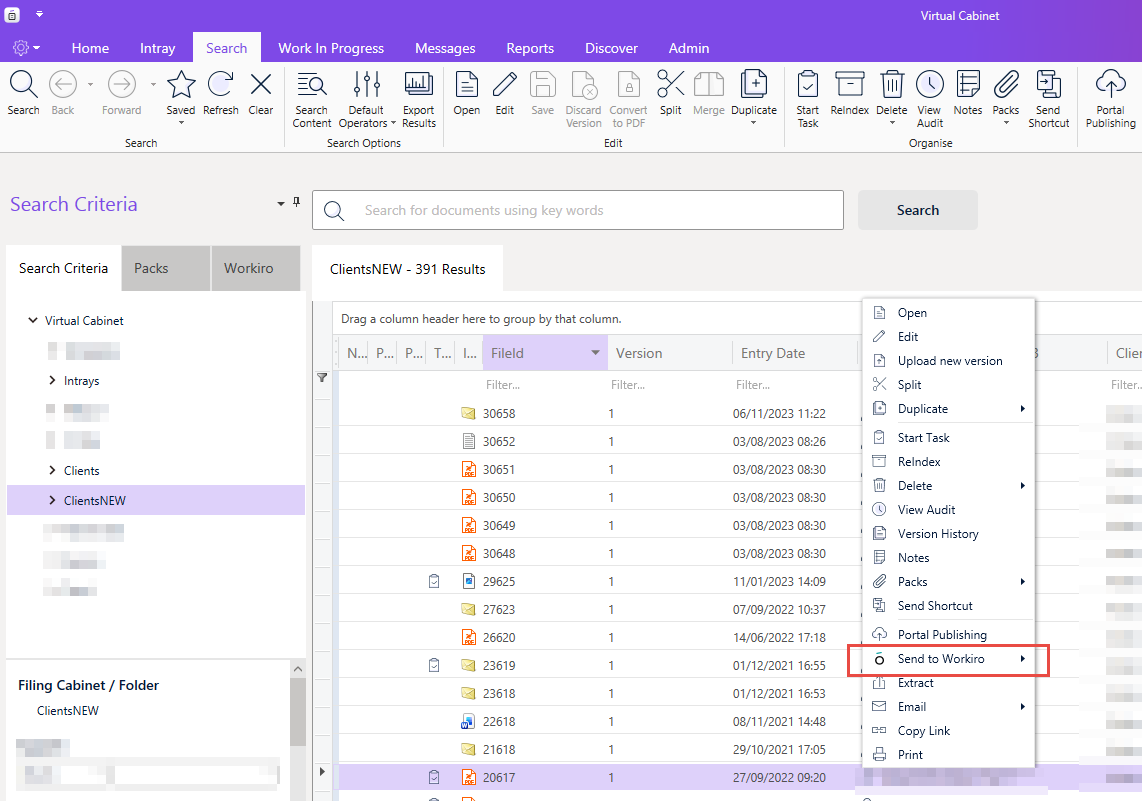Switch to the Packs panel tab
The image size is (1142, 801).
click(151, 268)
